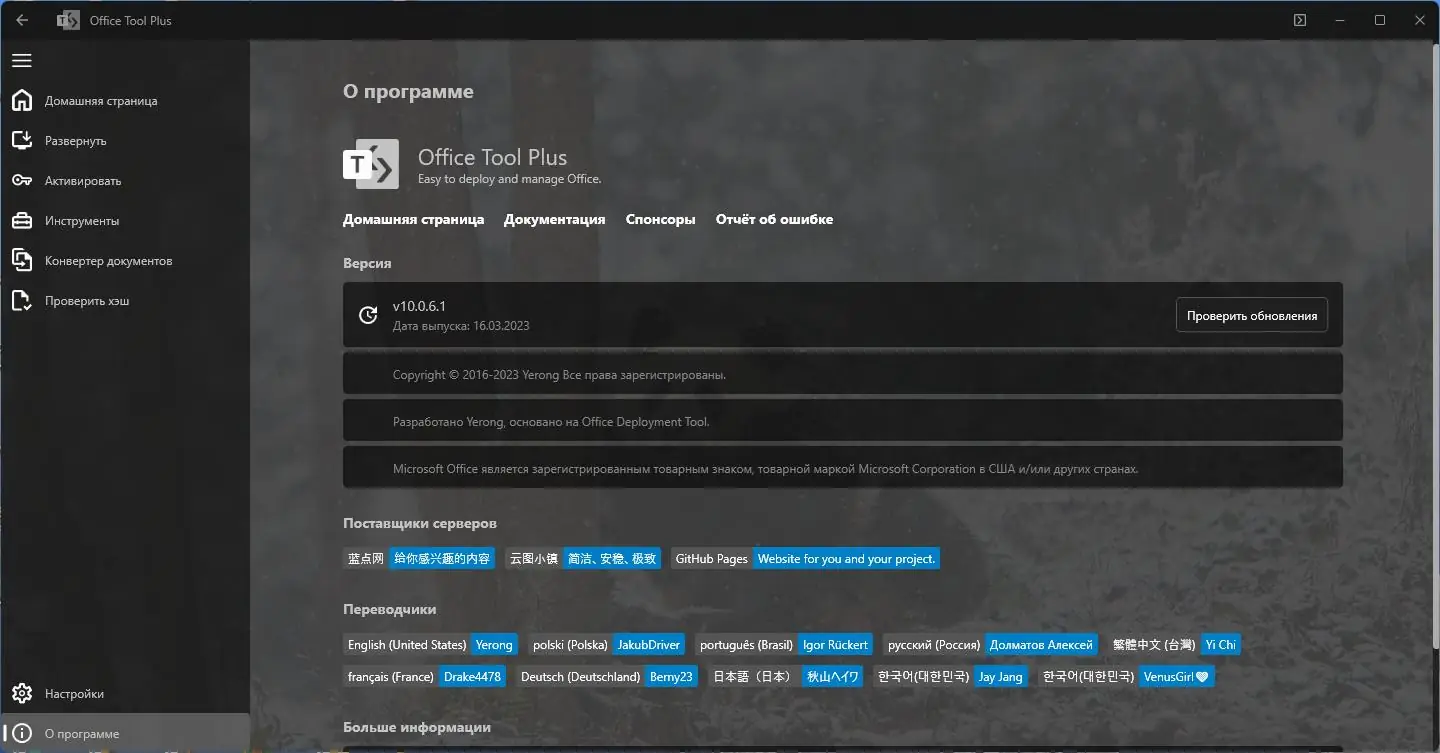Open Домашняя страница in the sidebar
The height and width of the screenshot is (753, 1440).
[125, 101]
